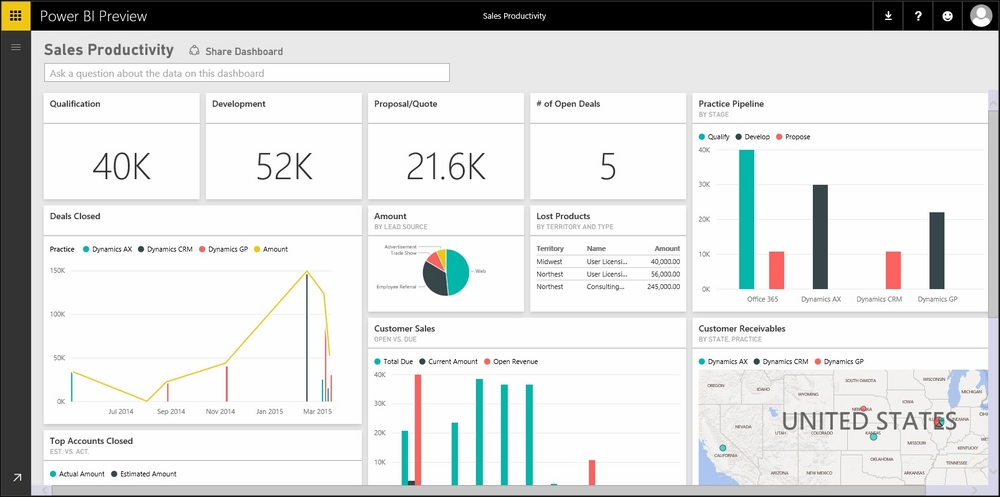Click the Practice Pipeline tile title

pyautogui.click(x=731, y=103)
